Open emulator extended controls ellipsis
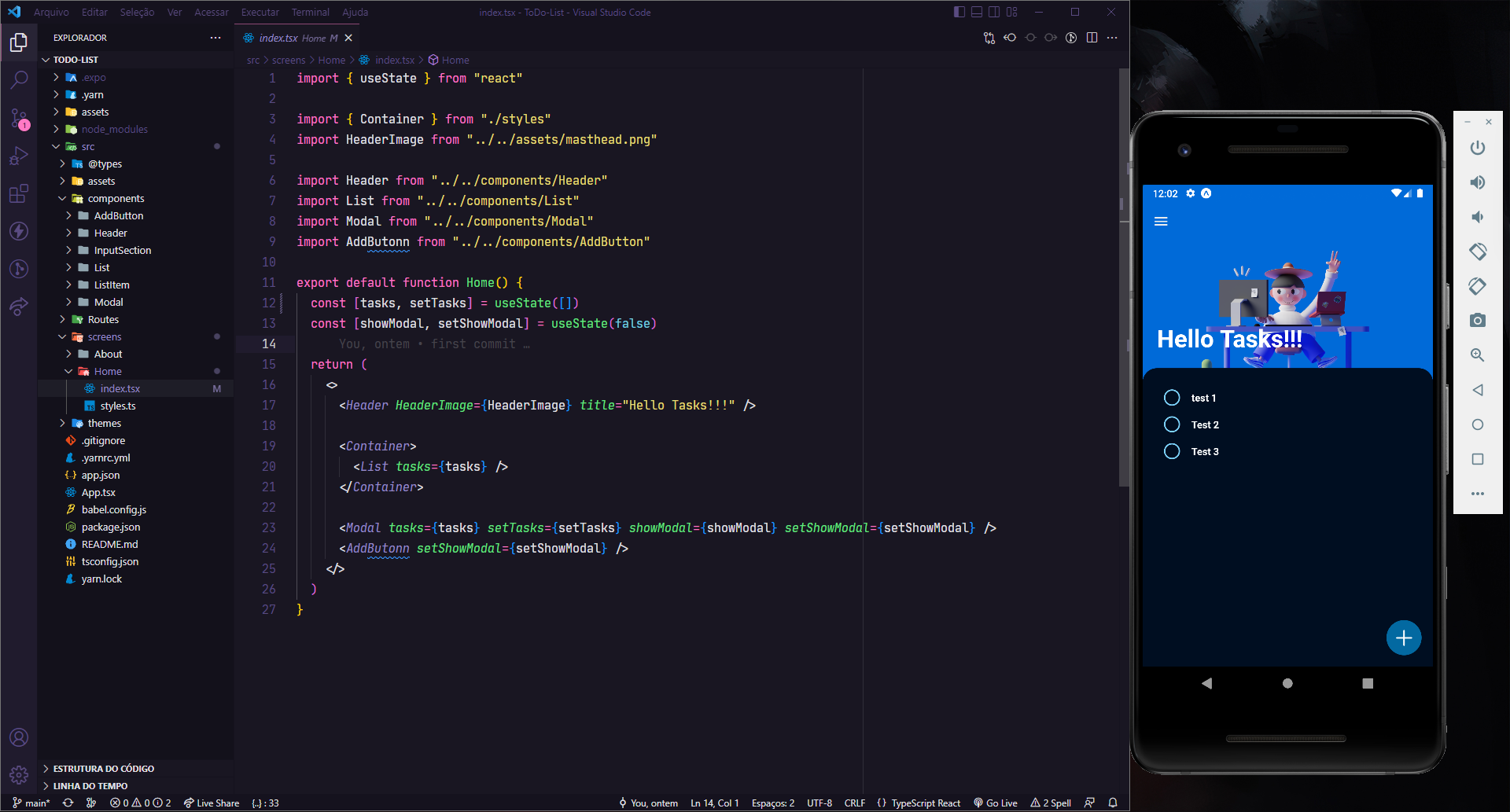The width and height of the screenshot is (1510, 812). click(1478, 494)
